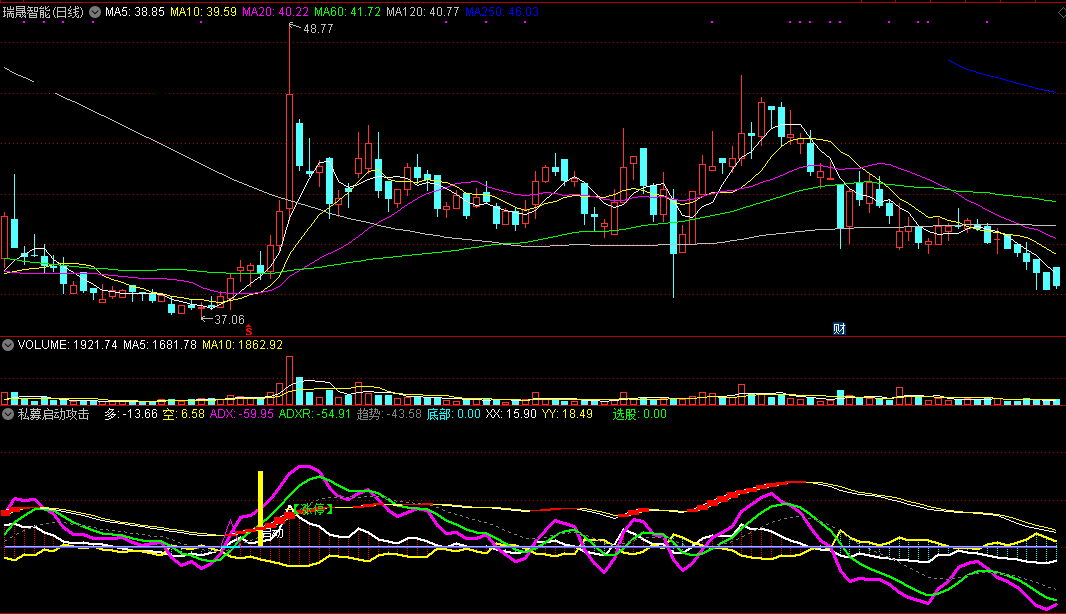Expand the VOLUME panel dropdown arrow
Image resolution: width=1066 pixels, height=614 pixels.
pos(7,345)
